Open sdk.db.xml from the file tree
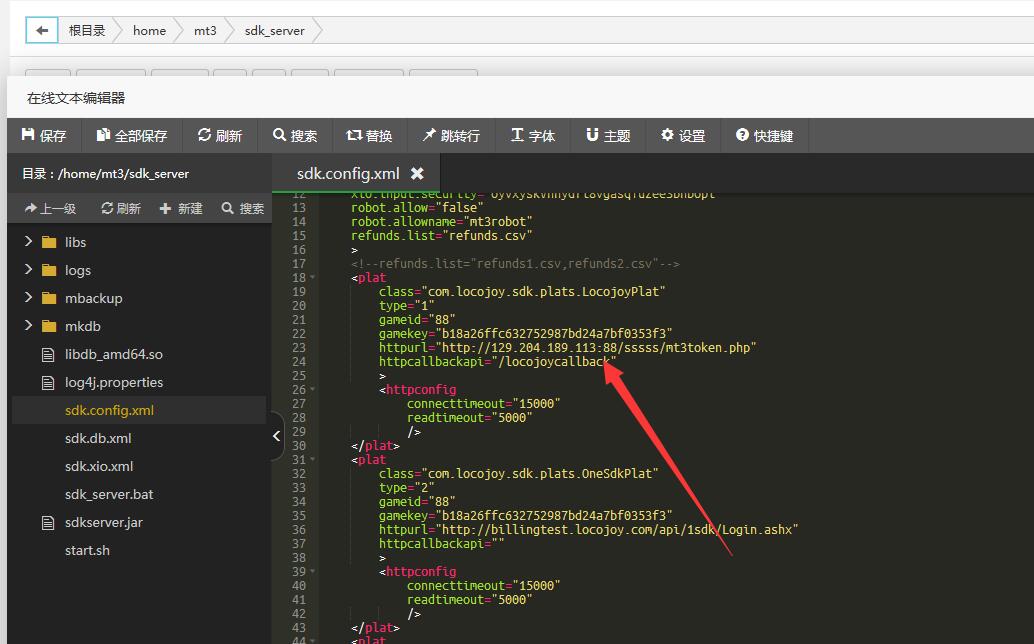This screenshot has width=1034, height=644. point(98,438)
